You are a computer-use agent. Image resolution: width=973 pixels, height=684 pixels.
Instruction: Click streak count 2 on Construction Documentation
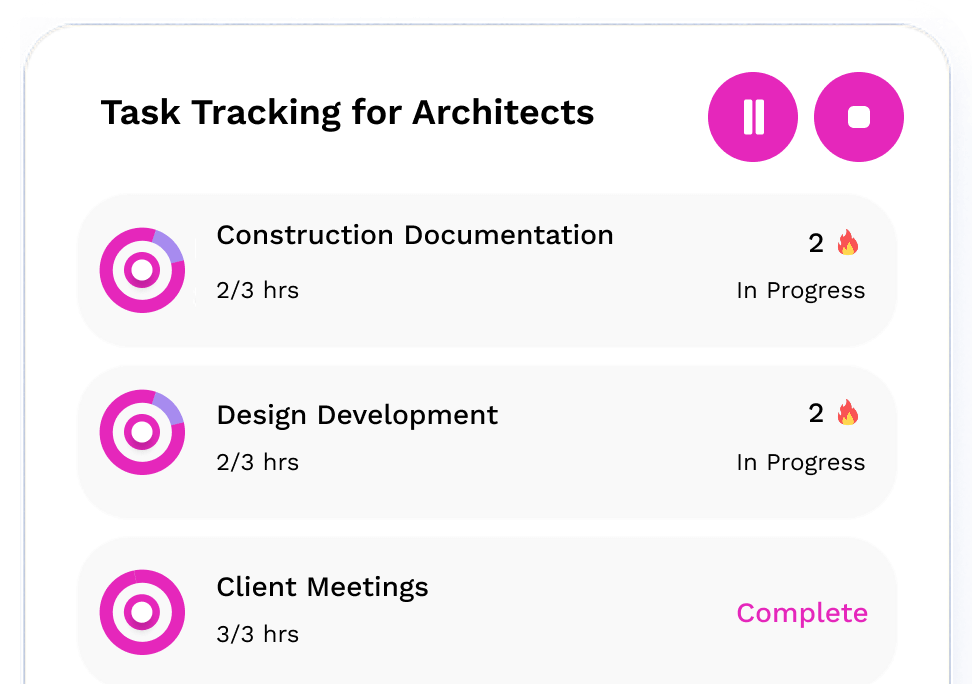(x=816, y=243)
